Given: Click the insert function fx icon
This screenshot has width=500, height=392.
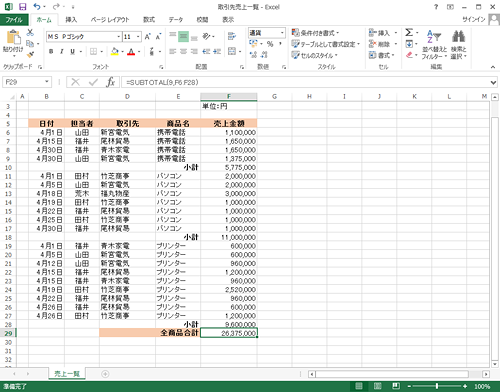Looking at the screenshot, I should point(110,82).
